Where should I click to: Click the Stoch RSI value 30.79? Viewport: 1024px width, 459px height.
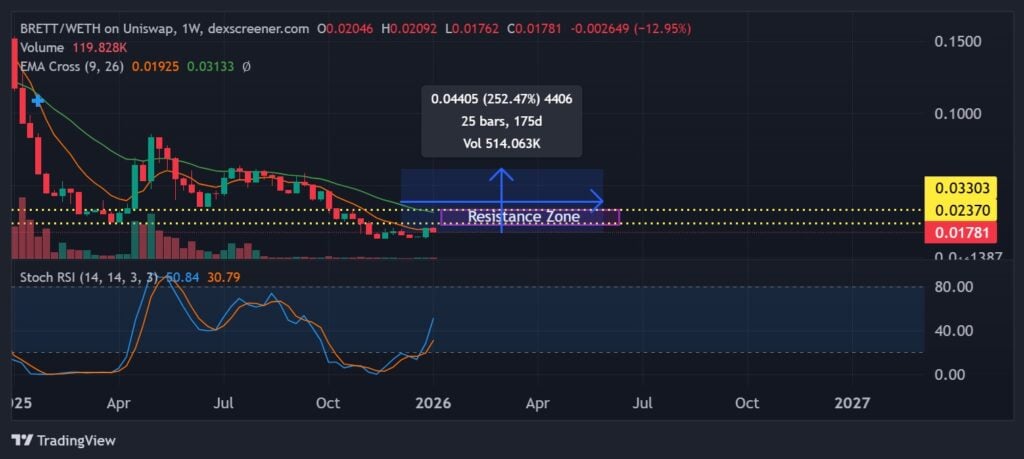click(223, 277)
